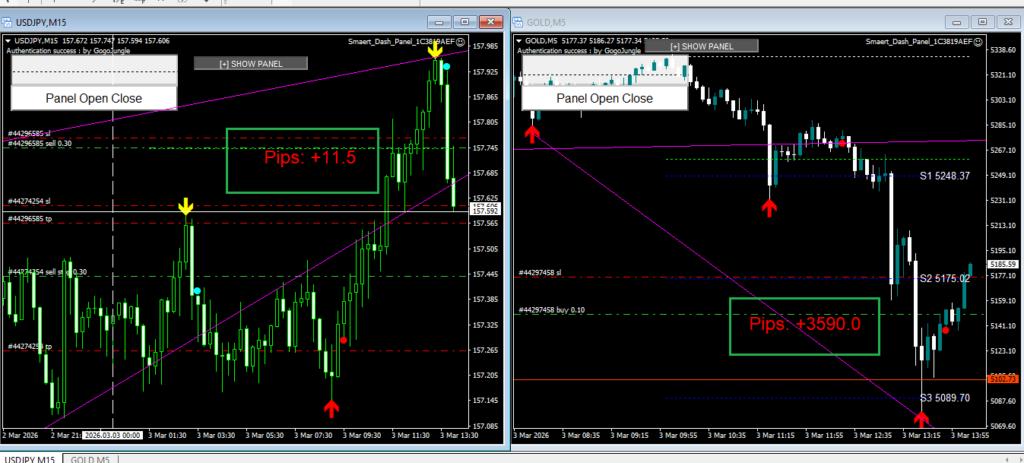Viewport: 1024px width, 463px height.
Task: Expand the [+] SHOW PANEL on the GOLD chart
Action: pos(702,46)
